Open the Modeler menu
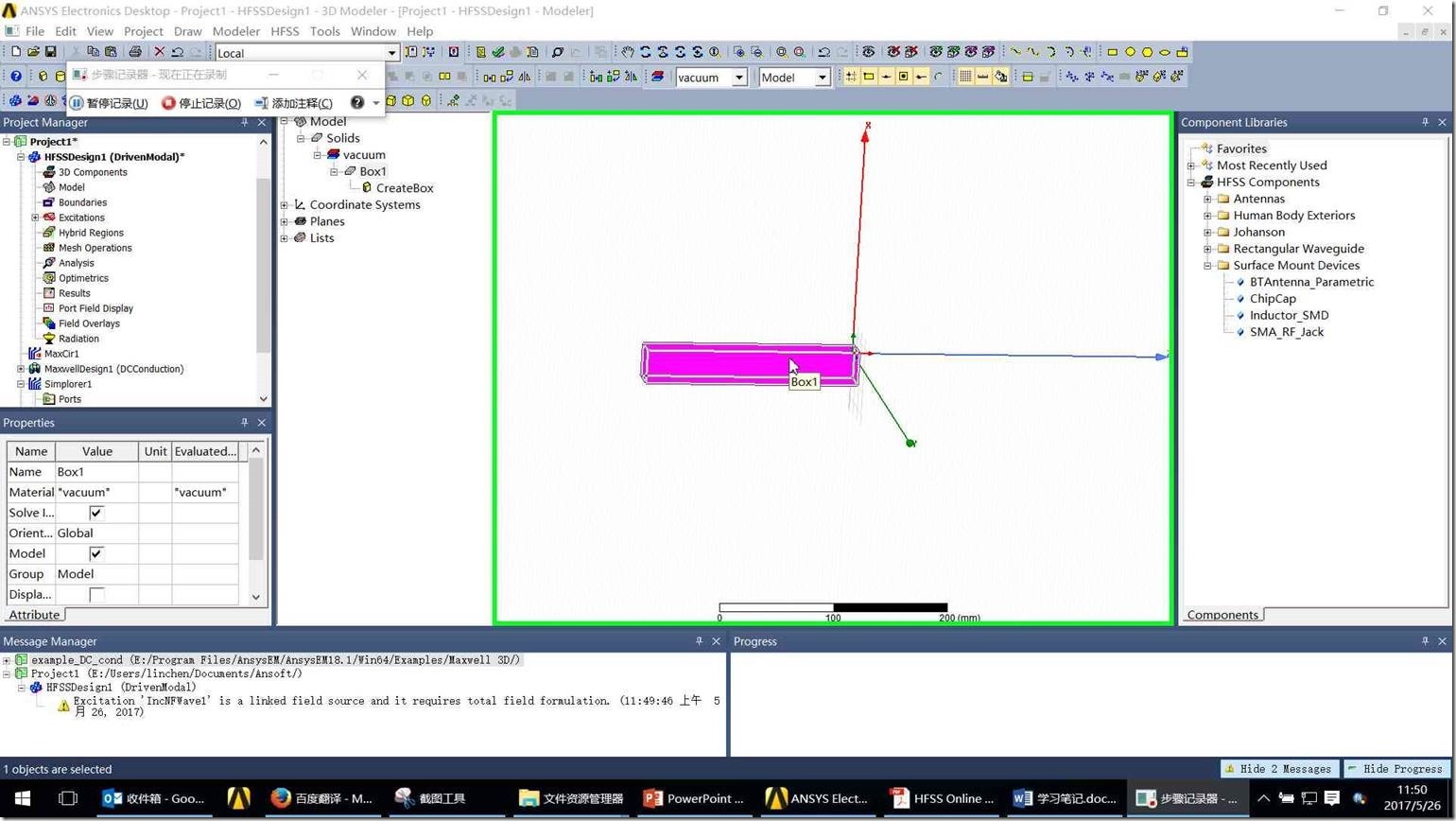Image resolution: width=1456 pixels, height=821 pixels. (x=235, y=31)
